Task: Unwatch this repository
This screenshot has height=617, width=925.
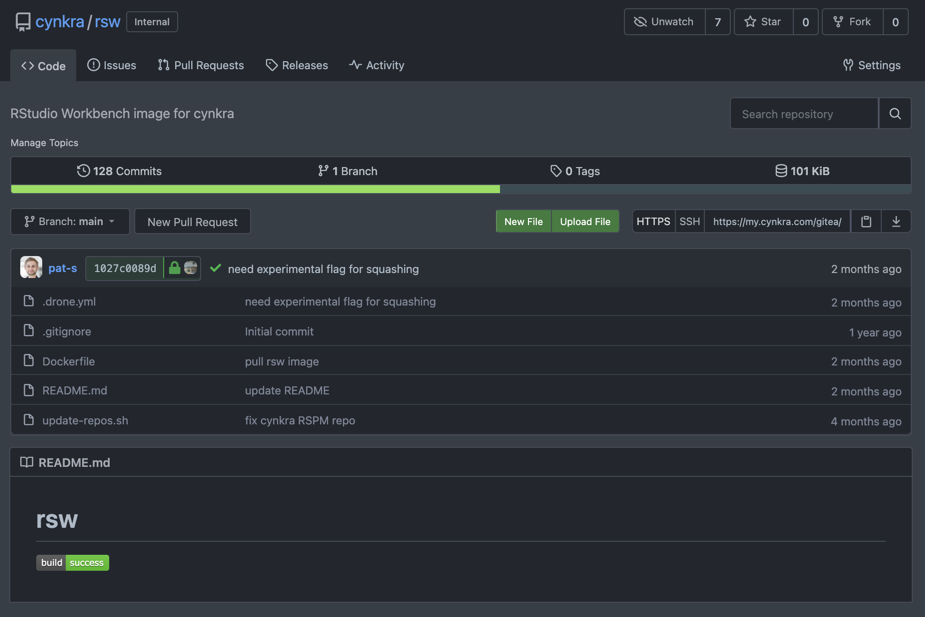Action: tap(664, 22)
